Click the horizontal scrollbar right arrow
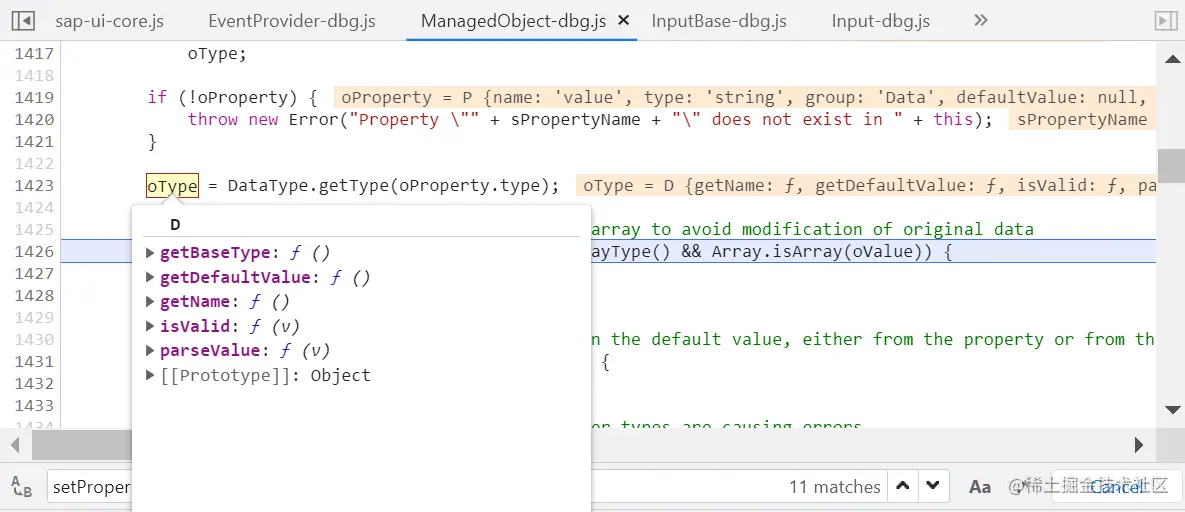Image resolution: width=1185 pixels, height=512 pixels. tap(1139, 445)
